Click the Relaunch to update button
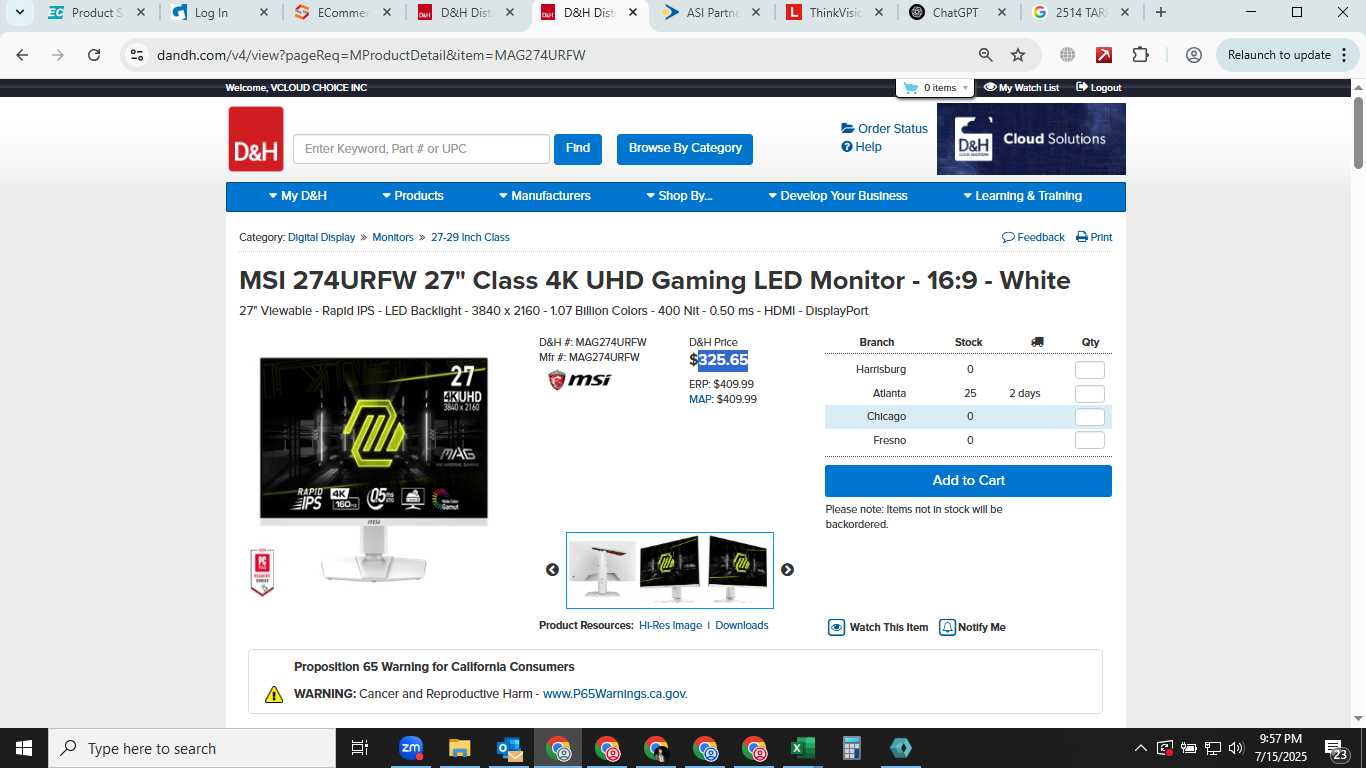The width and height of the screenshot is (1366, 768). point(1285,55)
